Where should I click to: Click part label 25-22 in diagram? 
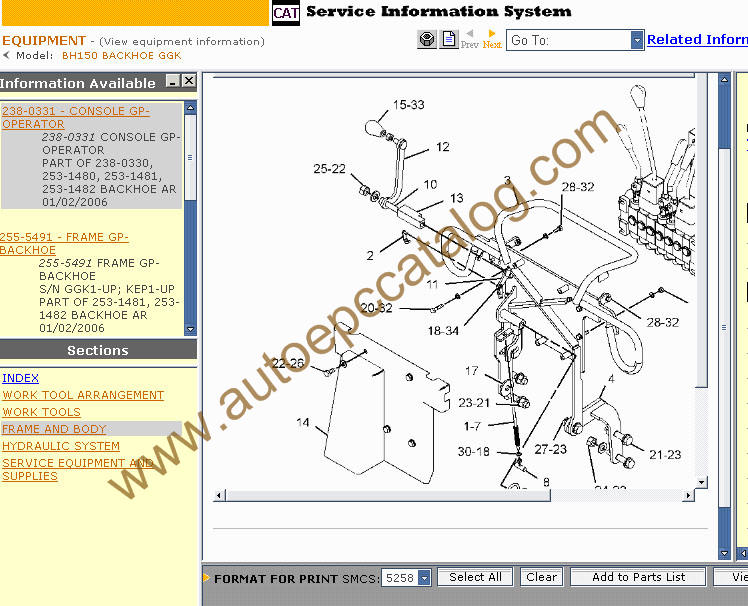coord(329,168)
